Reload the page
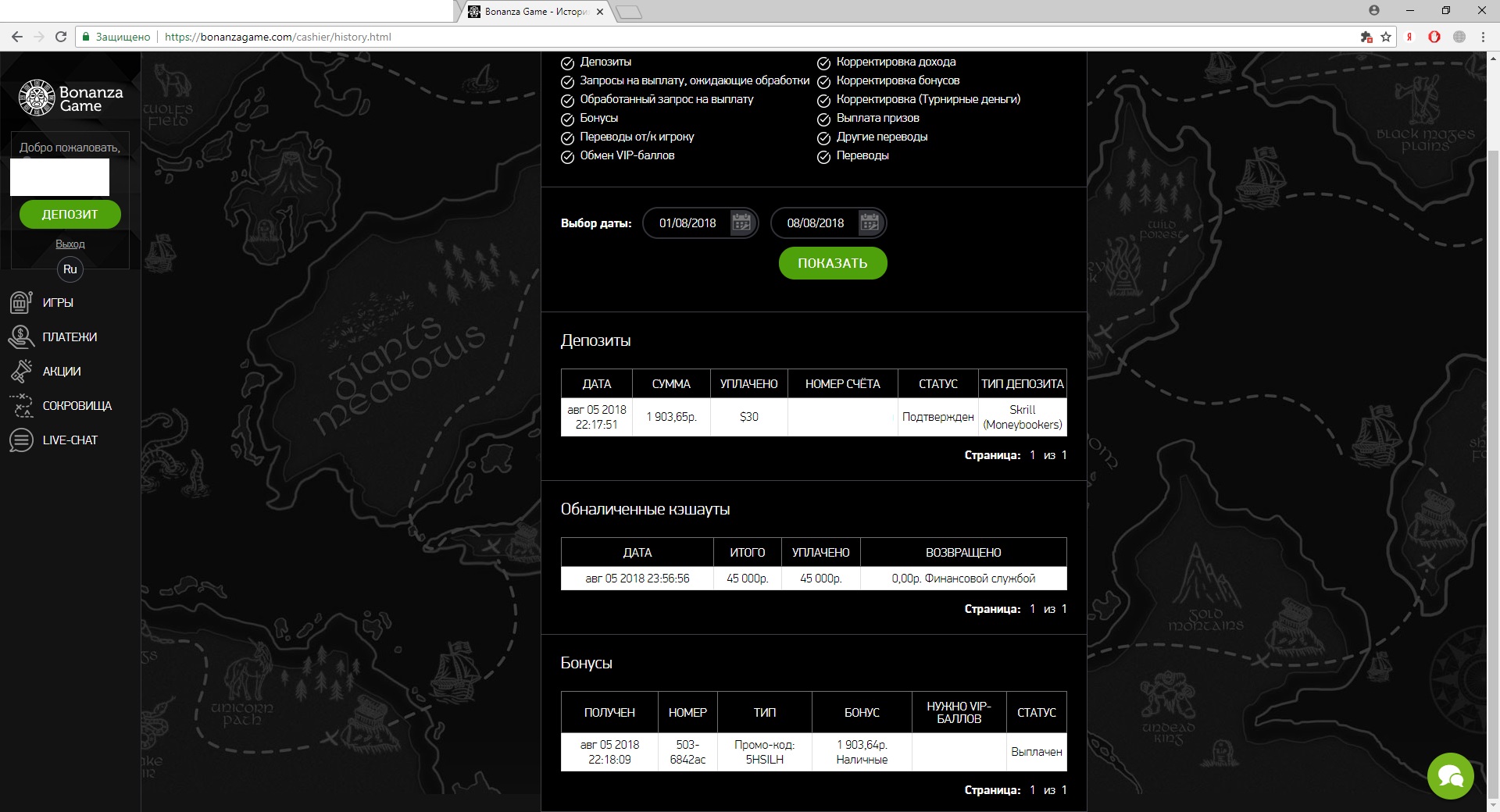Image resolution: width=1500 pixels, height=812 pixels. click(61, 37)
